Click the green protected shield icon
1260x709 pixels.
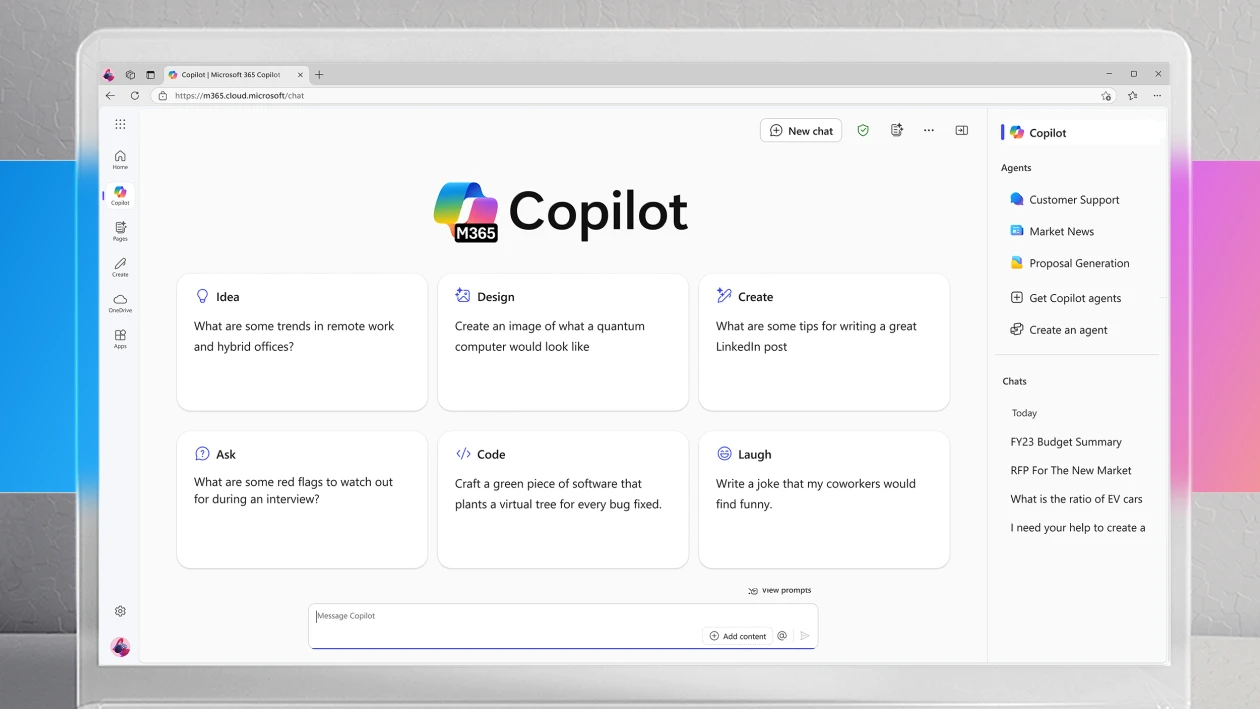(863, 130)
